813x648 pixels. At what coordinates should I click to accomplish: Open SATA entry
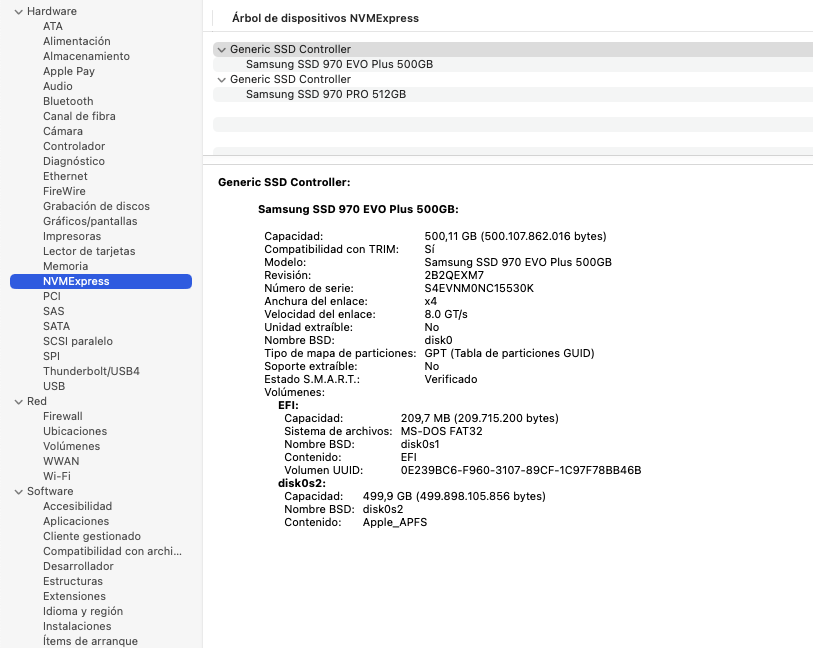tap(57, 327)
